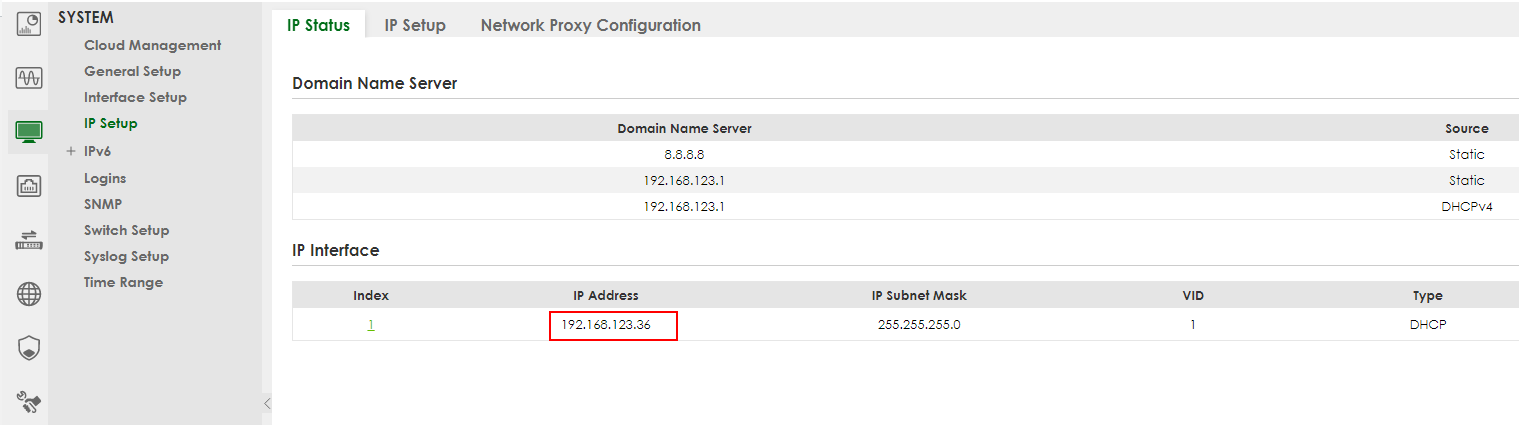This screenshot has width=1519, height=425.
Task: Select Syslog Setup from the sidebar
Action: point(126,256)
